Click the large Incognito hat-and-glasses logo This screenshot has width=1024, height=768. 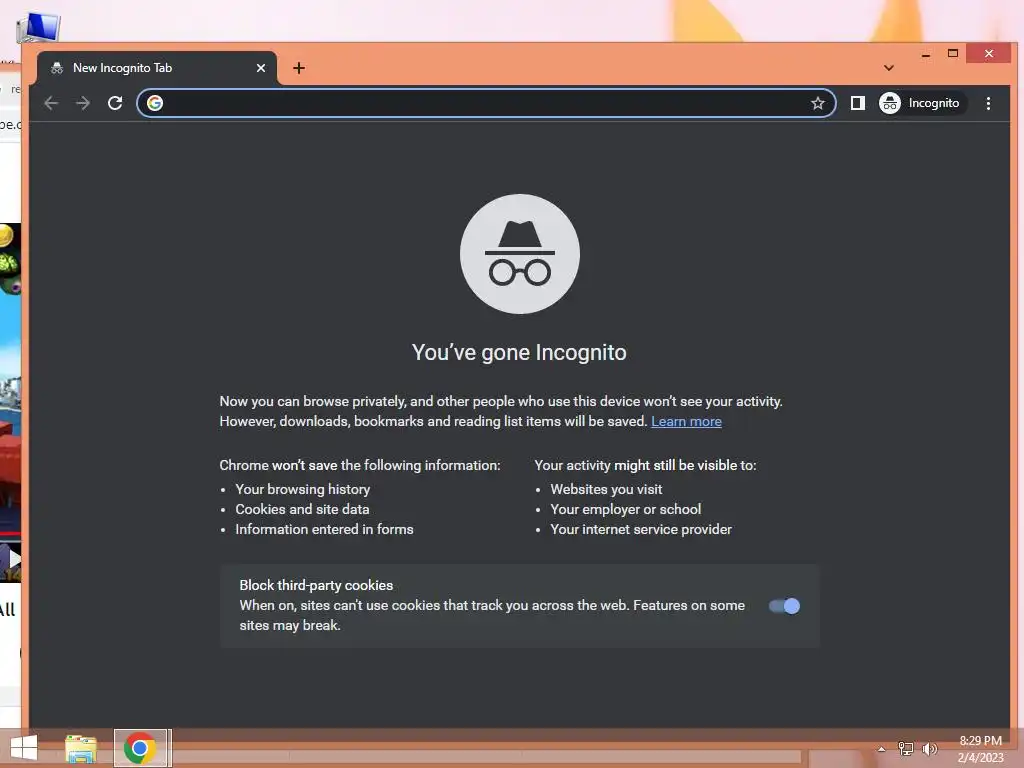[x=520, y=254]
